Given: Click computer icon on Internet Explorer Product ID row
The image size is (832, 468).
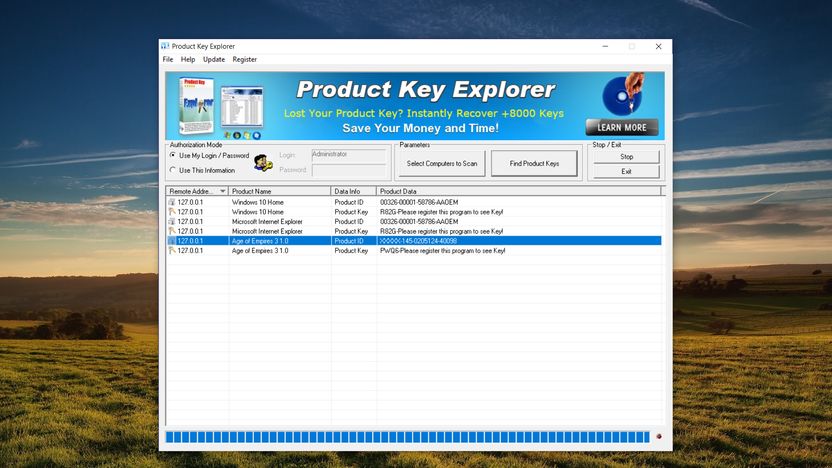Looking at the screenshot, I should [172, 221].
